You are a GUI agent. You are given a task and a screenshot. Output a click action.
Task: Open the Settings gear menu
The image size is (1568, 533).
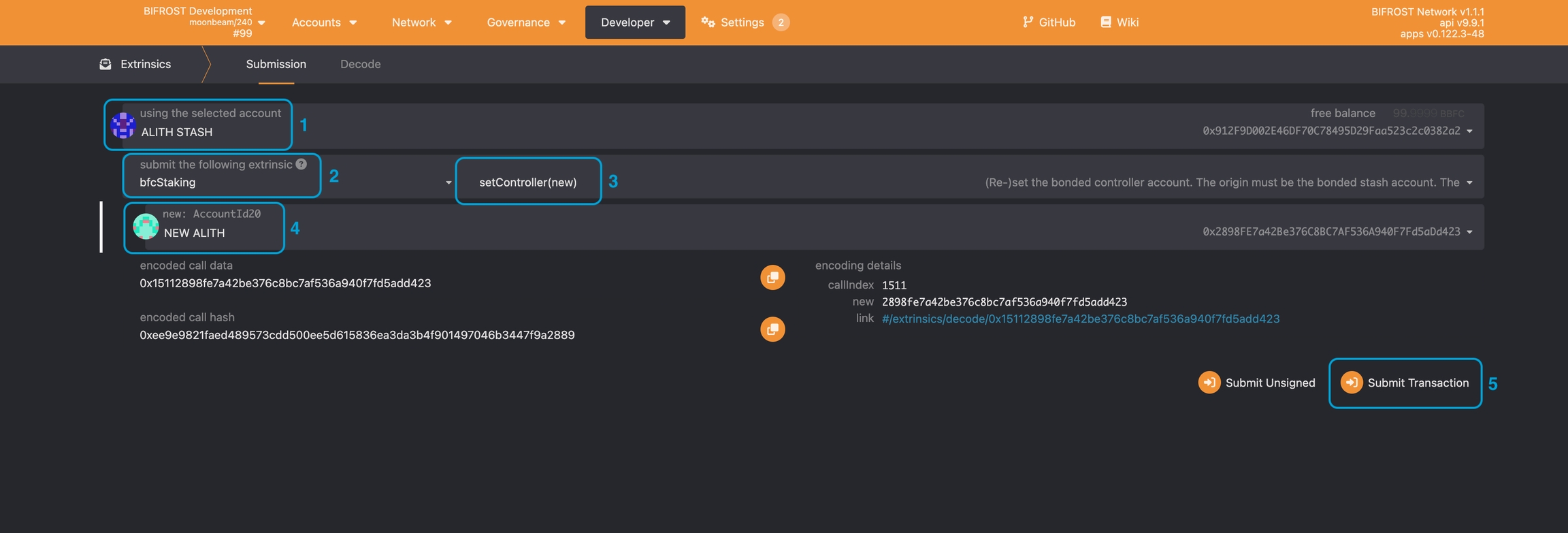click(734, 22)
